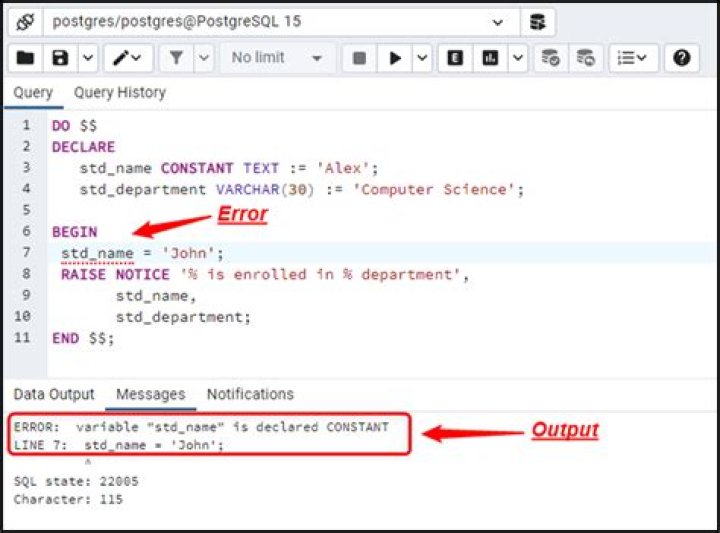Click the ERROR message text line
Screen dimensions: 720x533
point(201,427)
